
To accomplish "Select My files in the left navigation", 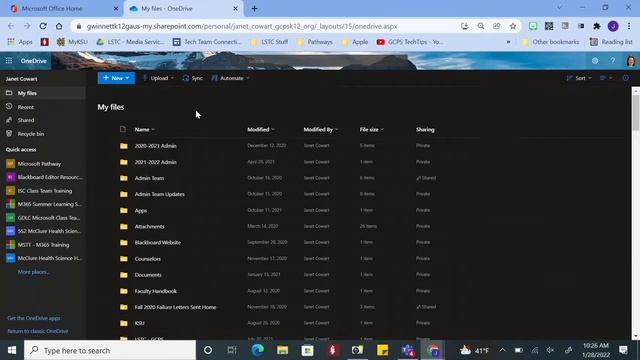I will [x=43, y=93].
